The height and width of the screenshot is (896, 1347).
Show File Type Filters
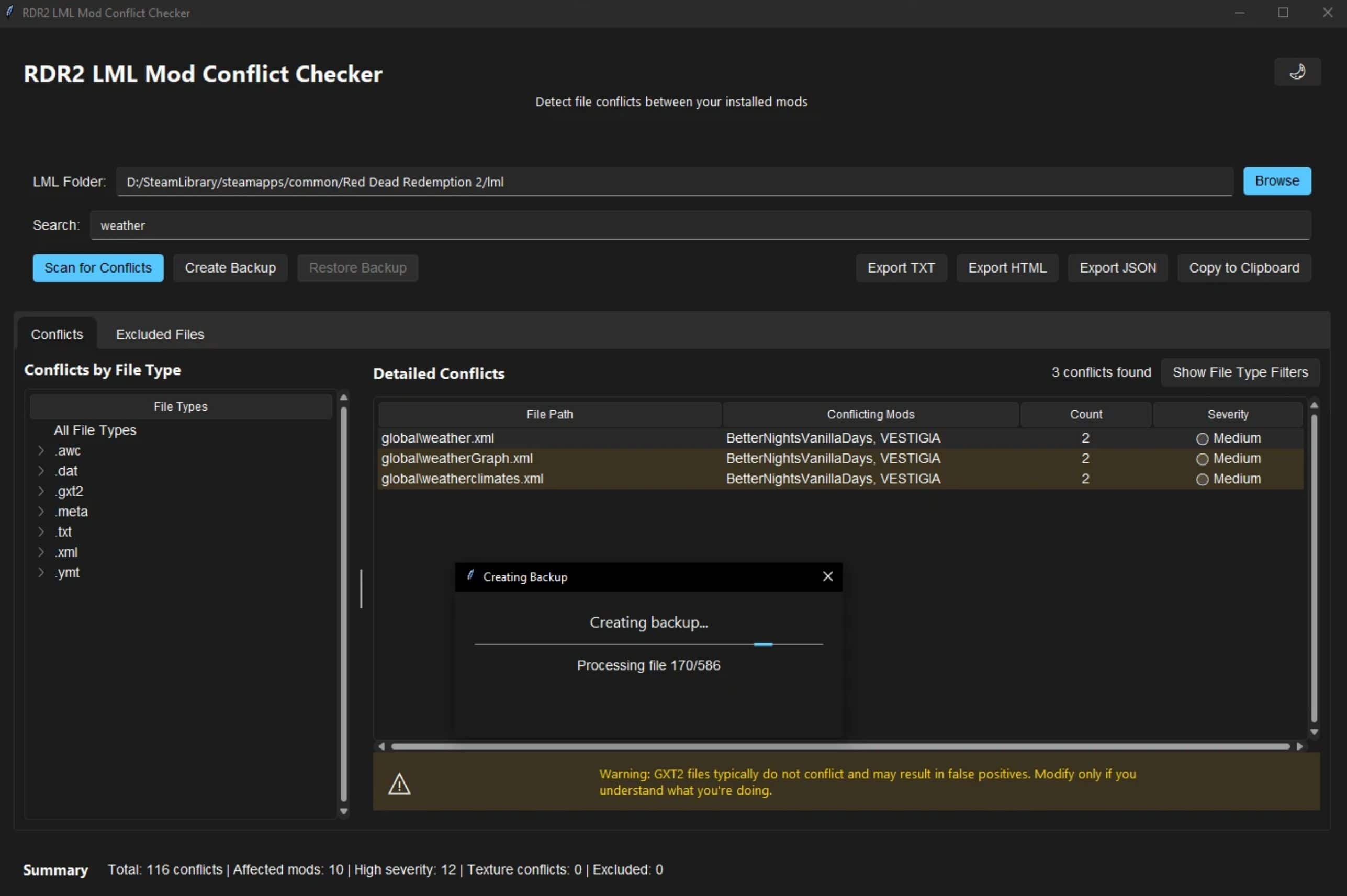[1240, 372]
